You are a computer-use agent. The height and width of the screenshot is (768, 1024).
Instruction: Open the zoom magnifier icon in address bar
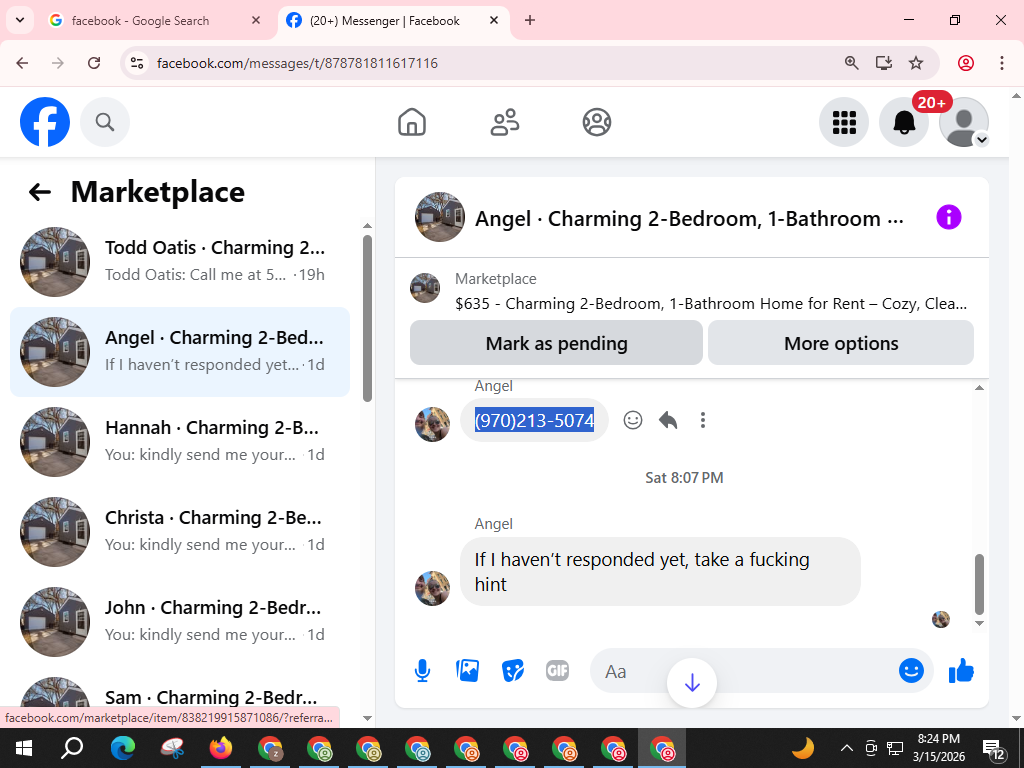(x=851, y=63)
